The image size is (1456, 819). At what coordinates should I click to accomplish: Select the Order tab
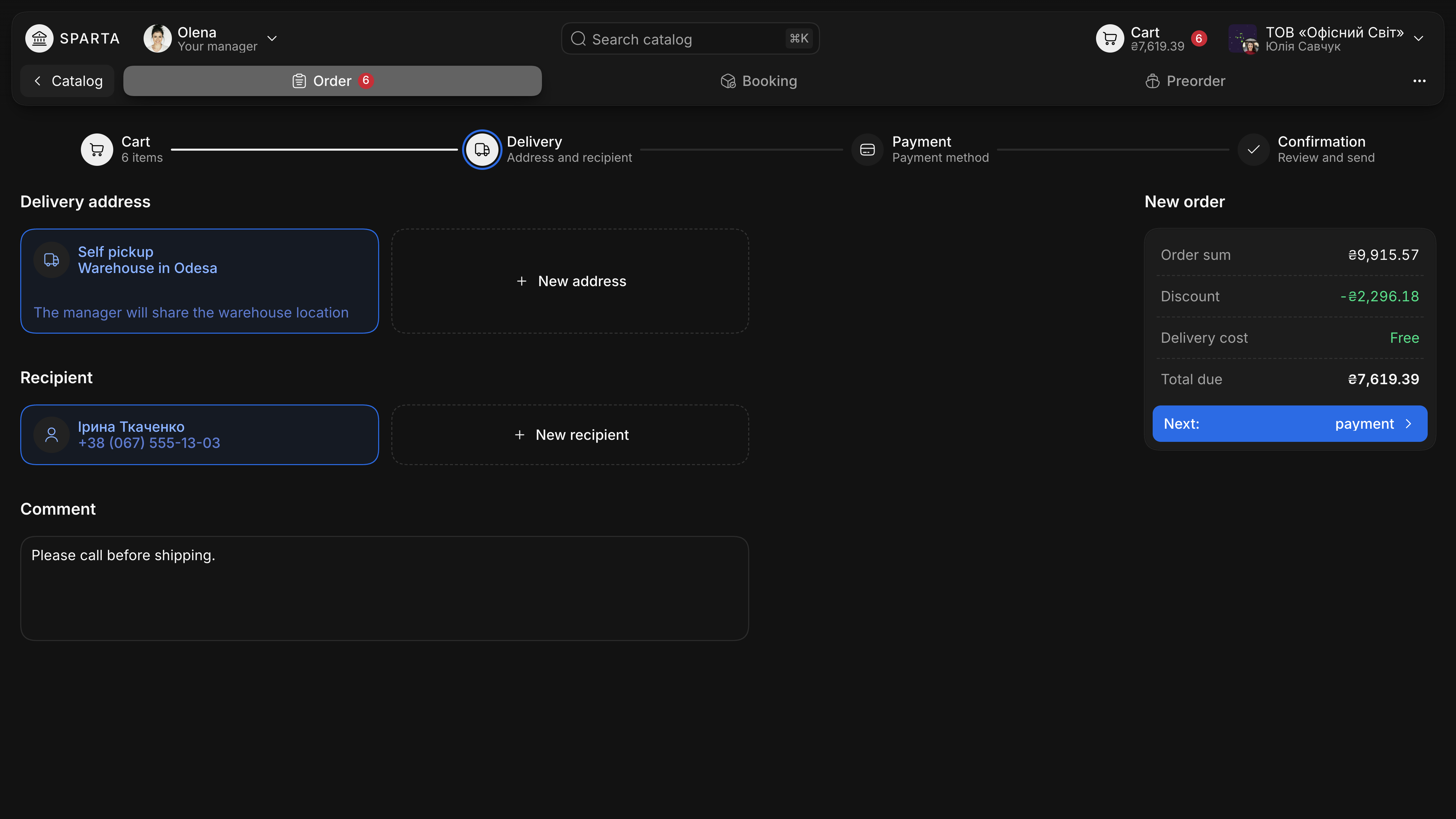coord(332,81)
